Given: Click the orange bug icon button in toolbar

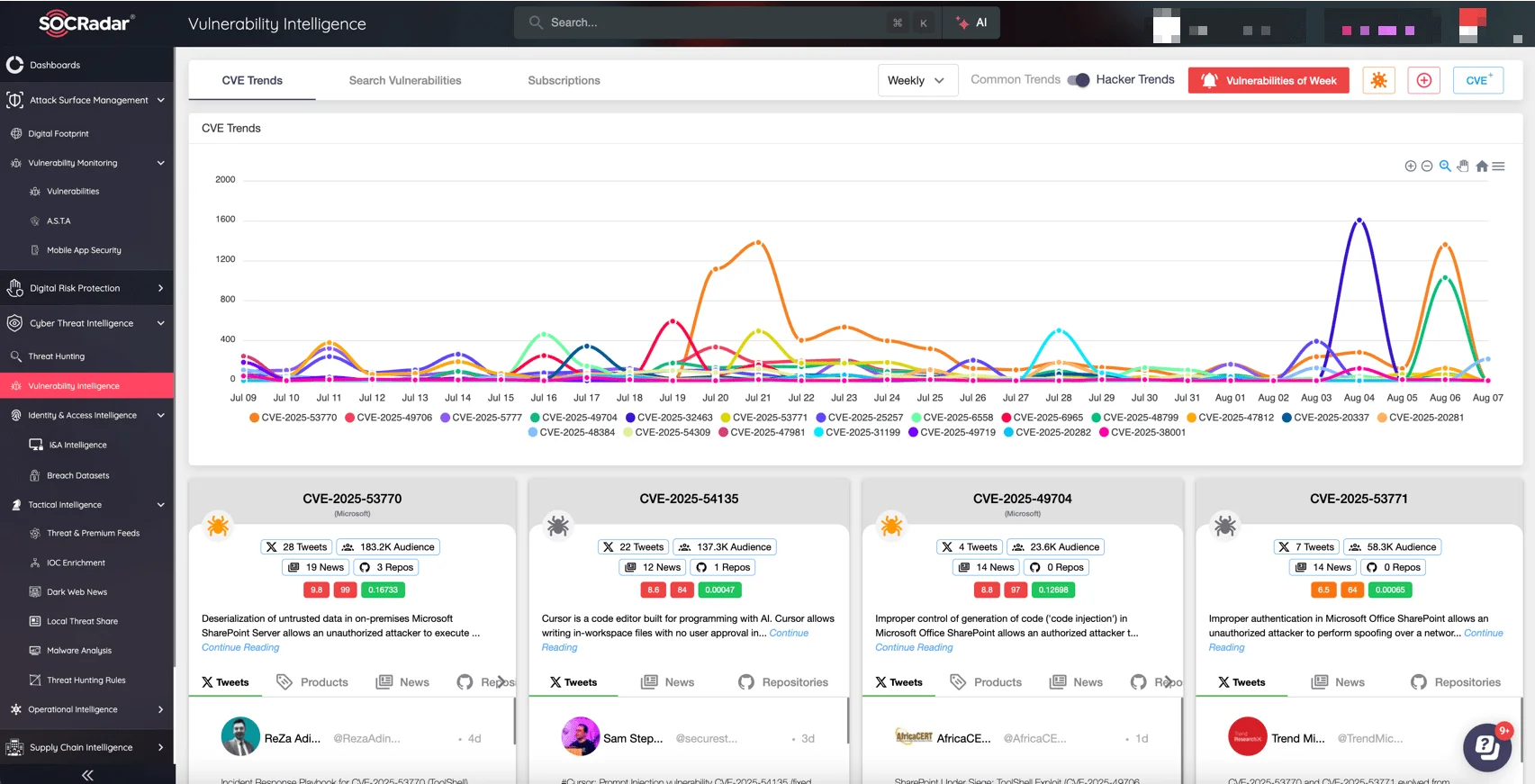Looking at the screenshot, I should click(1378, 80).
